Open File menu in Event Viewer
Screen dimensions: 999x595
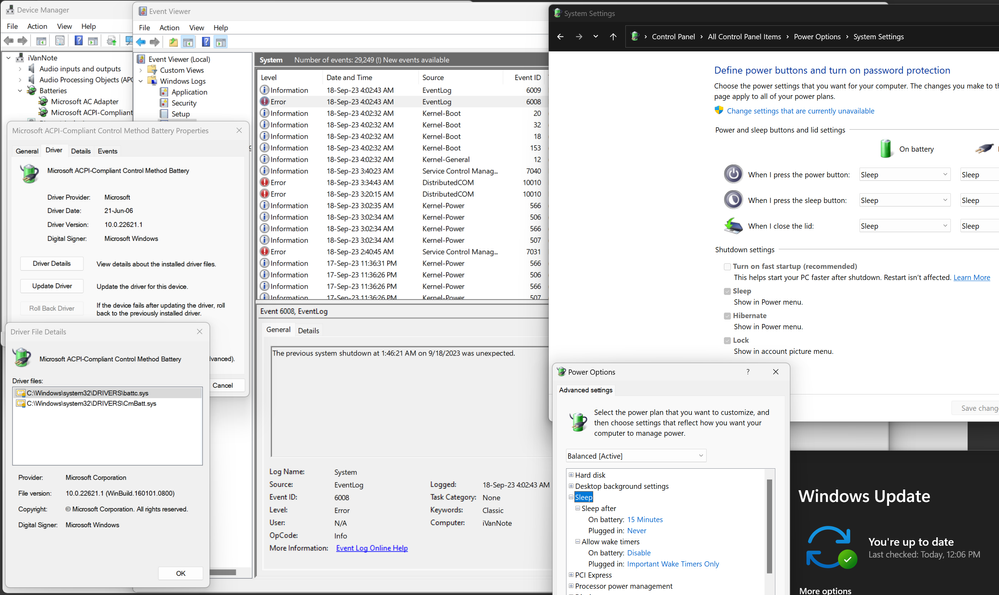coord(145,27)
